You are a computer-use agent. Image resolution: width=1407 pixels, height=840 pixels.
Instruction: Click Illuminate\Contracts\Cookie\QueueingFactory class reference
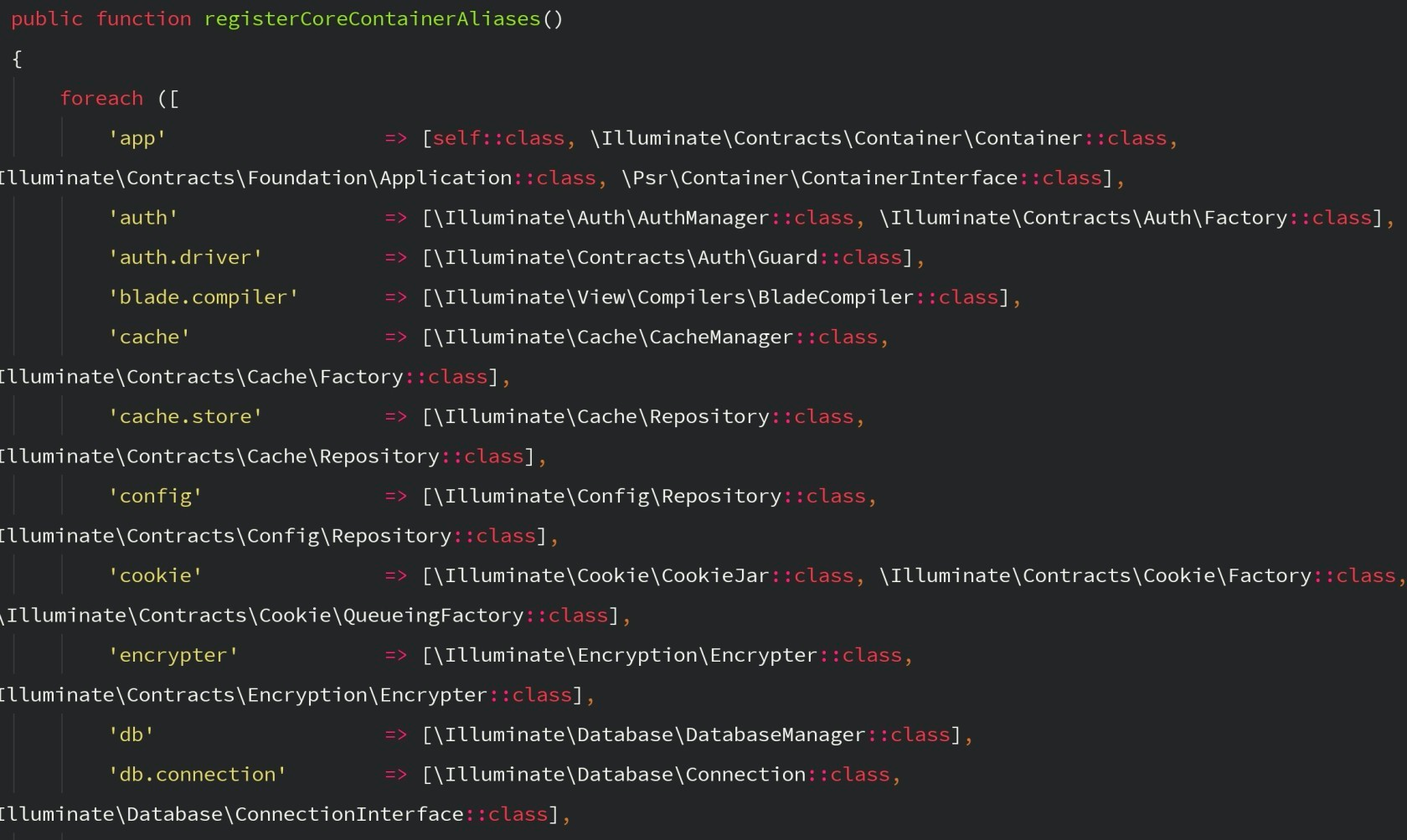tap(304, 616)
